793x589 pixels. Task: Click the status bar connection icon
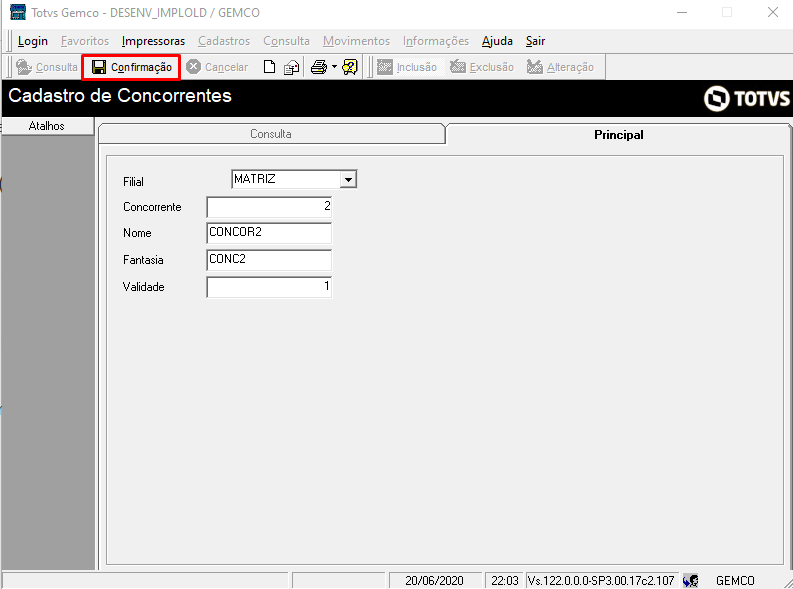[690, 580]
